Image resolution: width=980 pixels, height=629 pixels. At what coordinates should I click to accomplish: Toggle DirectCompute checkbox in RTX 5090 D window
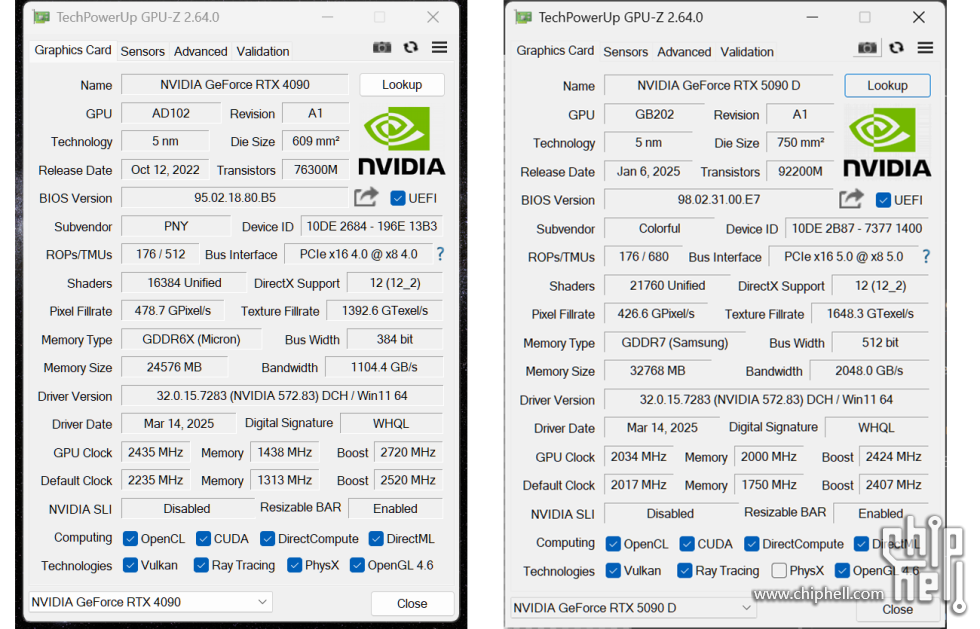(751, 544)
